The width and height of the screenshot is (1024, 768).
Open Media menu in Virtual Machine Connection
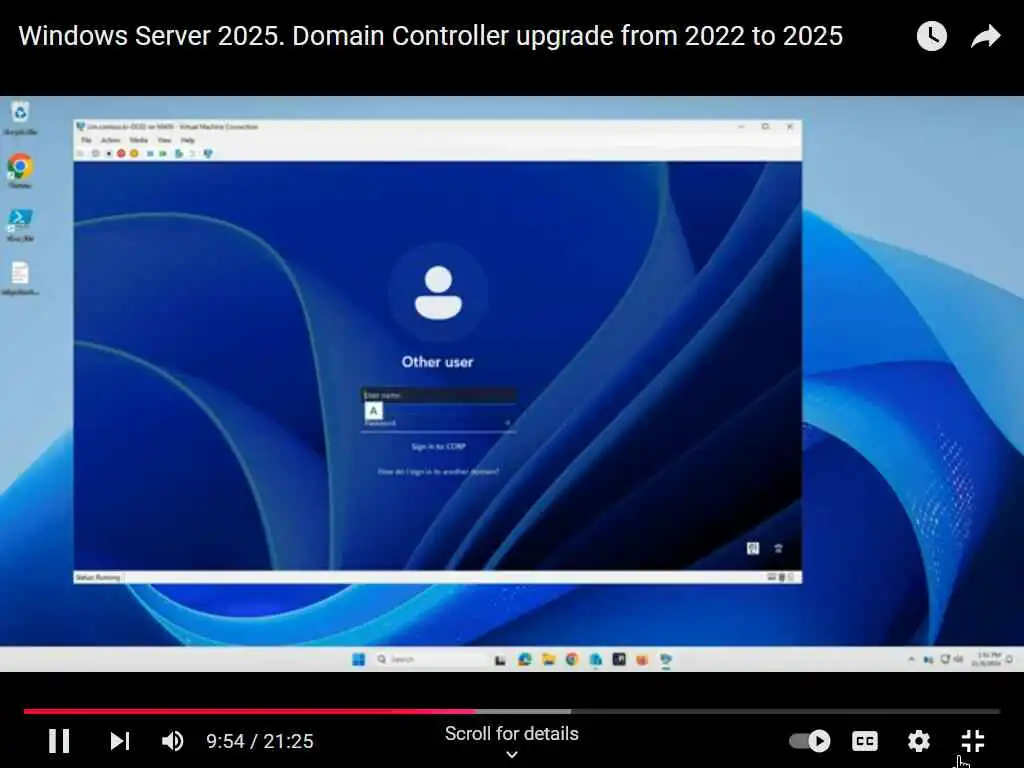(x=138, y=140)
